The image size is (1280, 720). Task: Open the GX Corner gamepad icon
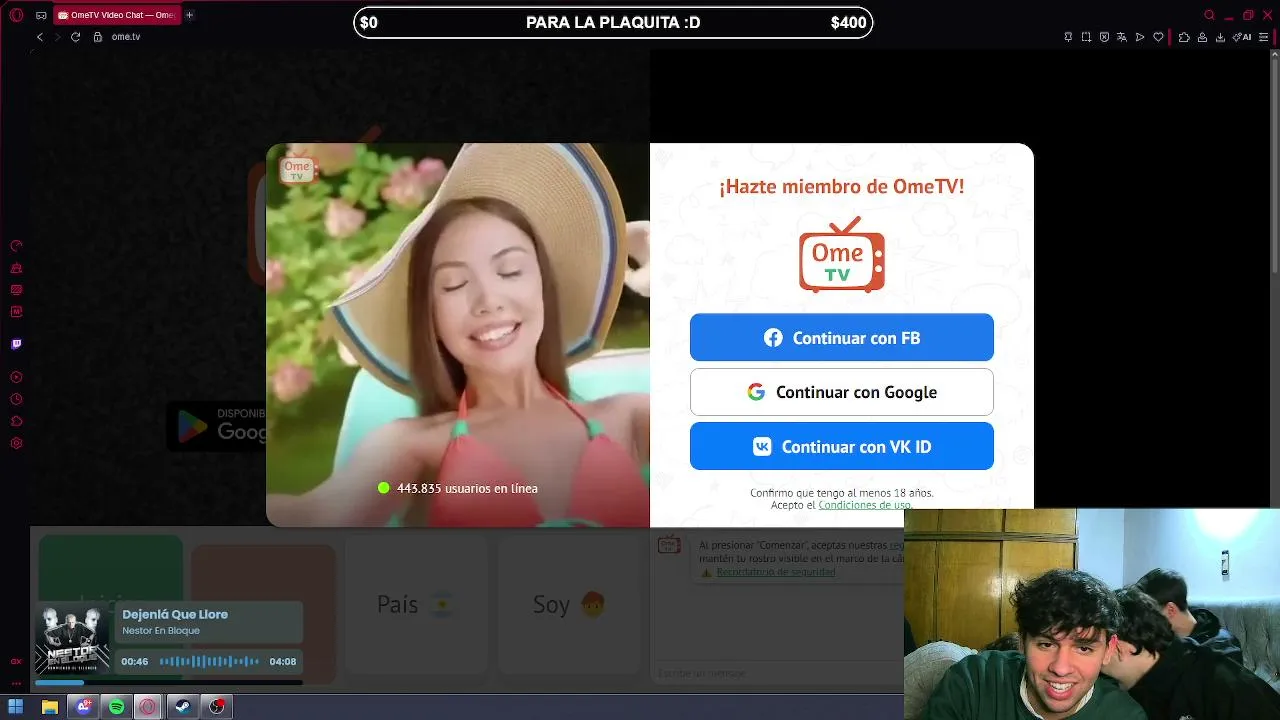point(40,15)
